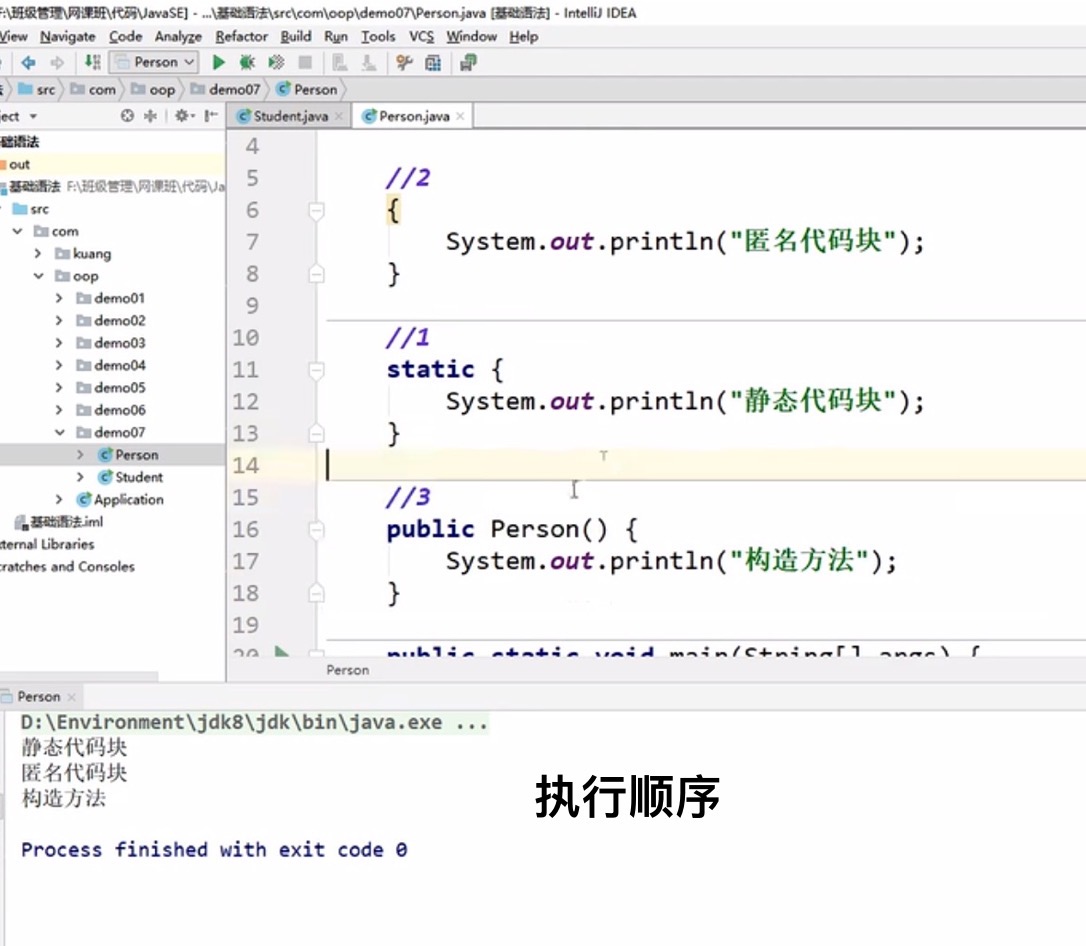Screen dimensions: 1086x946
Task: Collapse the oop package
Action: (39, 276)
